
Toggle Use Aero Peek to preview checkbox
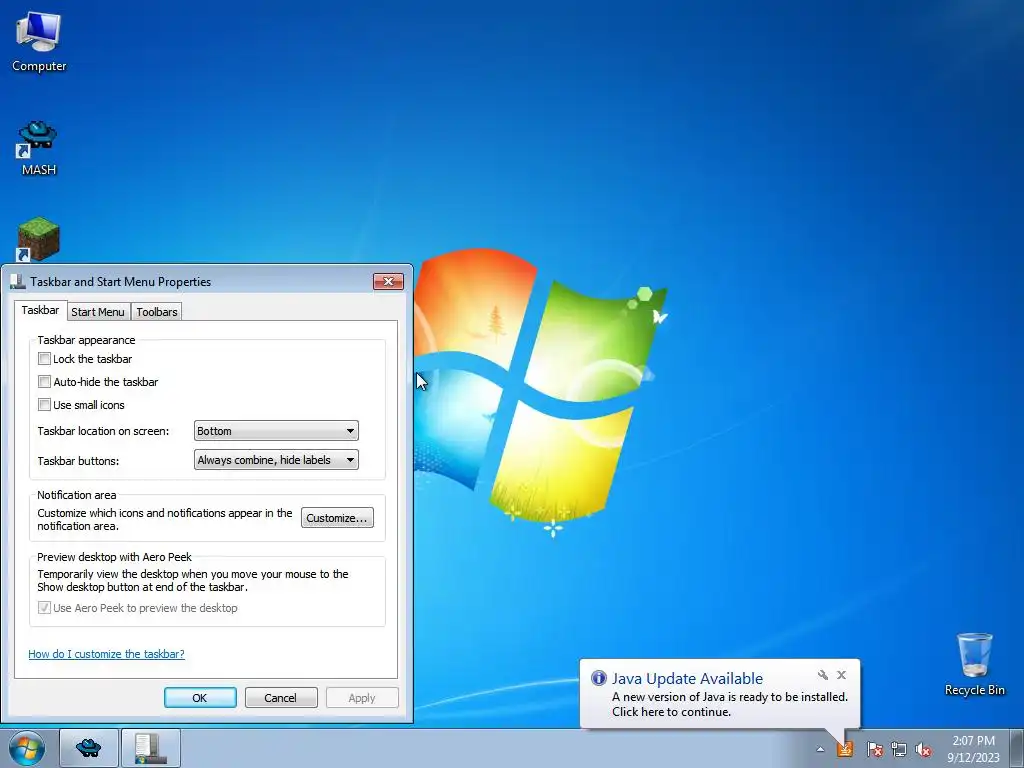click(44, 607)
